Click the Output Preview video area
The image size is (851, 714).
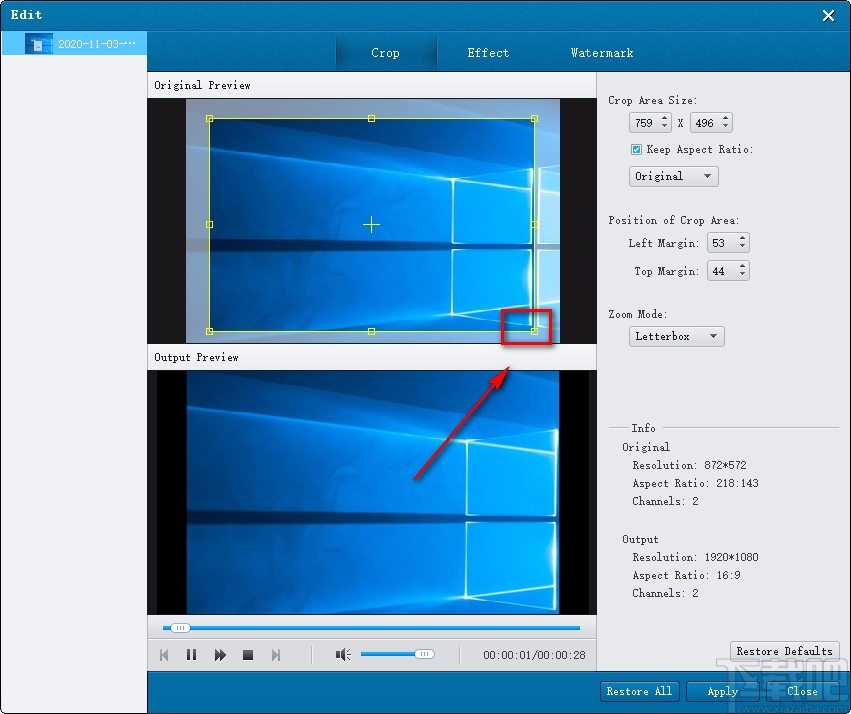[x=372, y=493]
